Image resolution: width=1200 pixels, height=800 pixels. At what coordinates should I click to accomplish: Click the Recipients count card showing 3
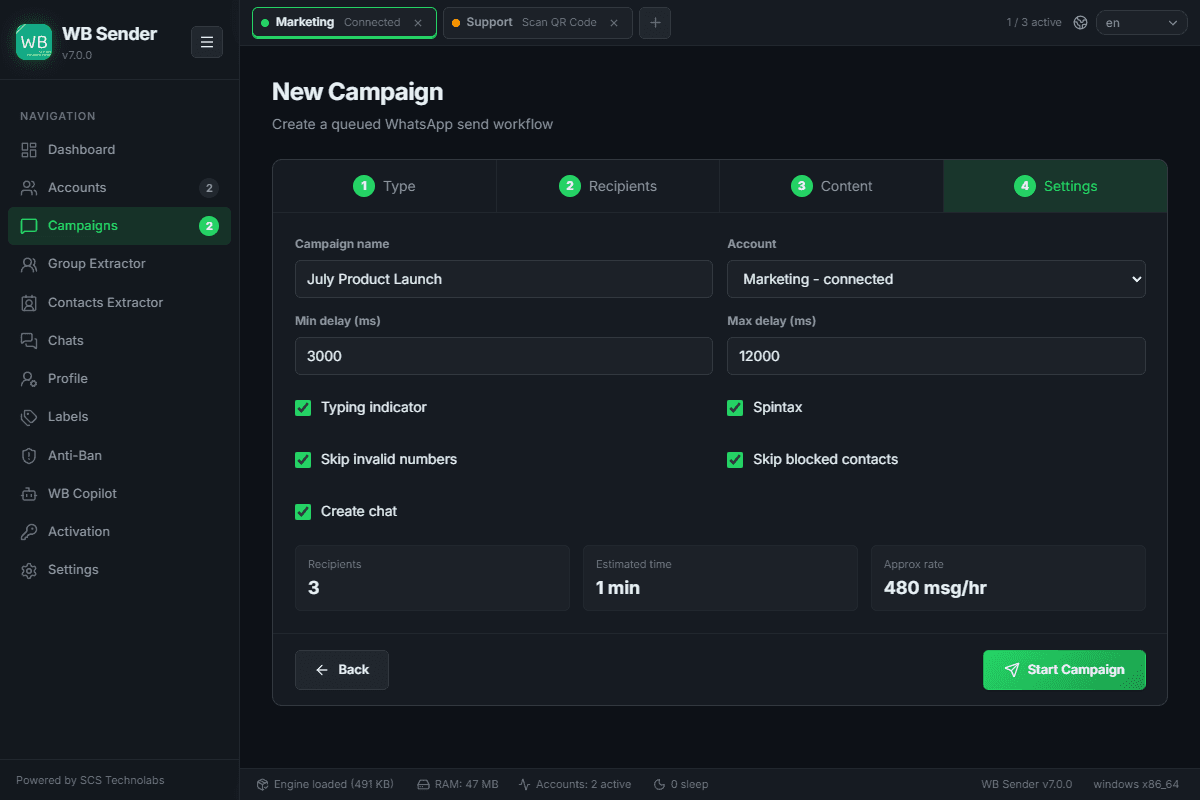[432, 578]
